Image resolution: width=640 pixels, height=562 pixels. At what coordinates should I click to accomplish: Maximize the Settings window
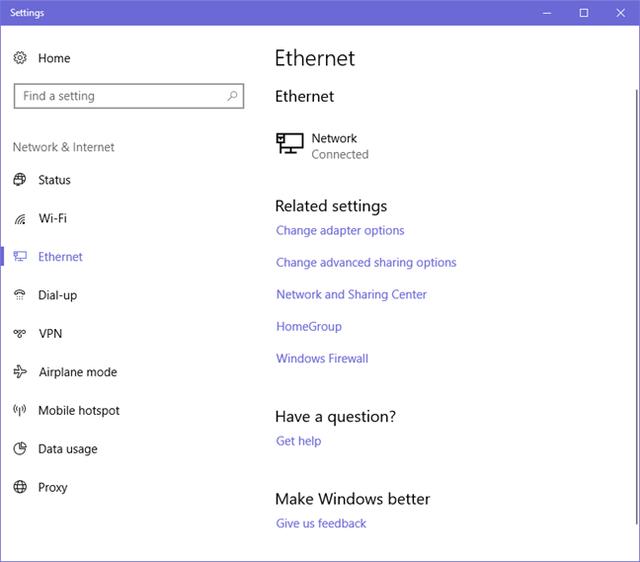584,13
